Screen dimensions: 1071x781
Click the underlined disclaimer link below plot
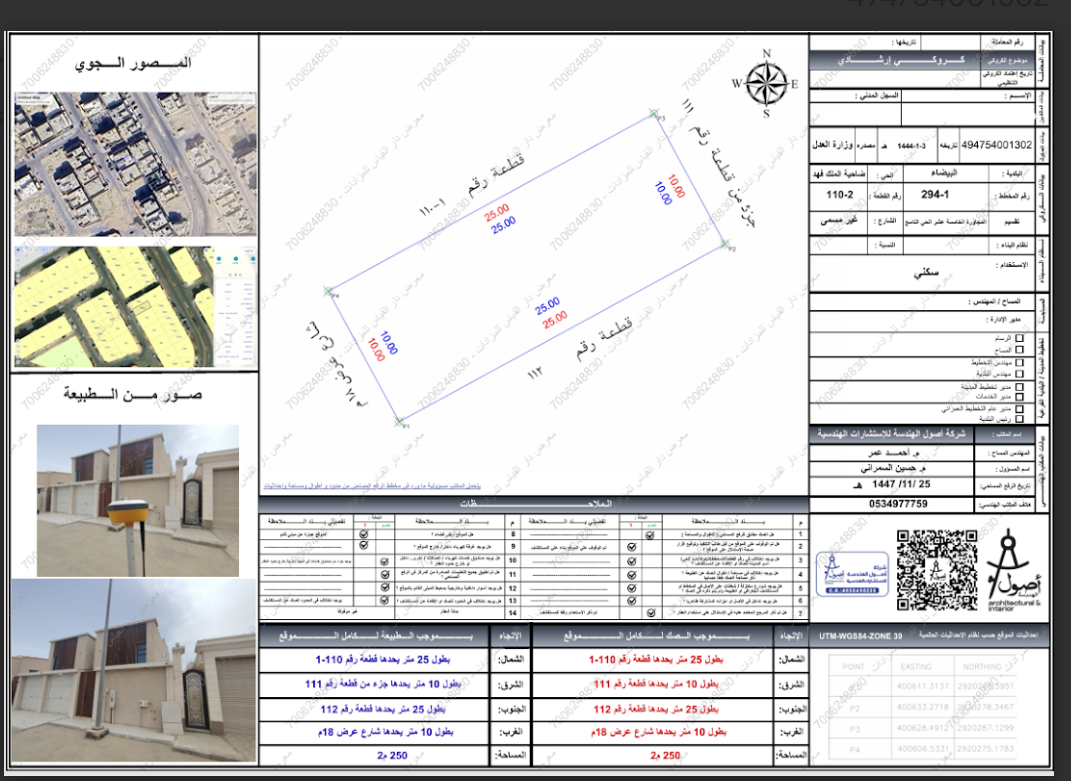pos(372,486)
